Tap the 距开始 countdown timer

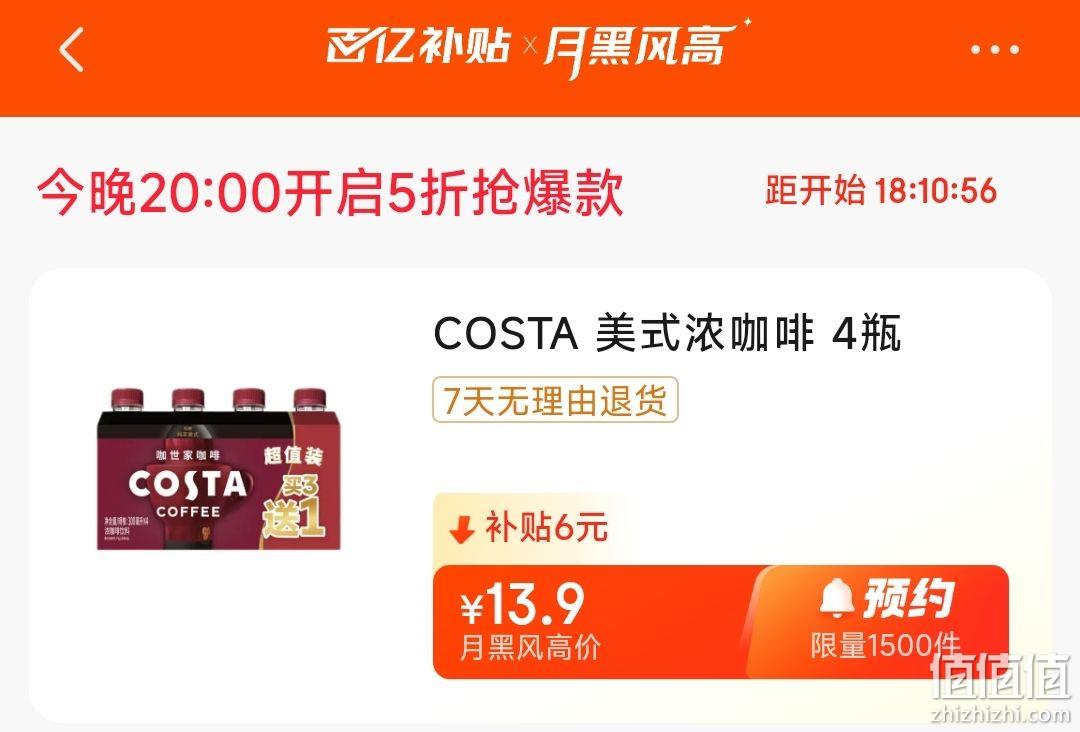[881, 191]
